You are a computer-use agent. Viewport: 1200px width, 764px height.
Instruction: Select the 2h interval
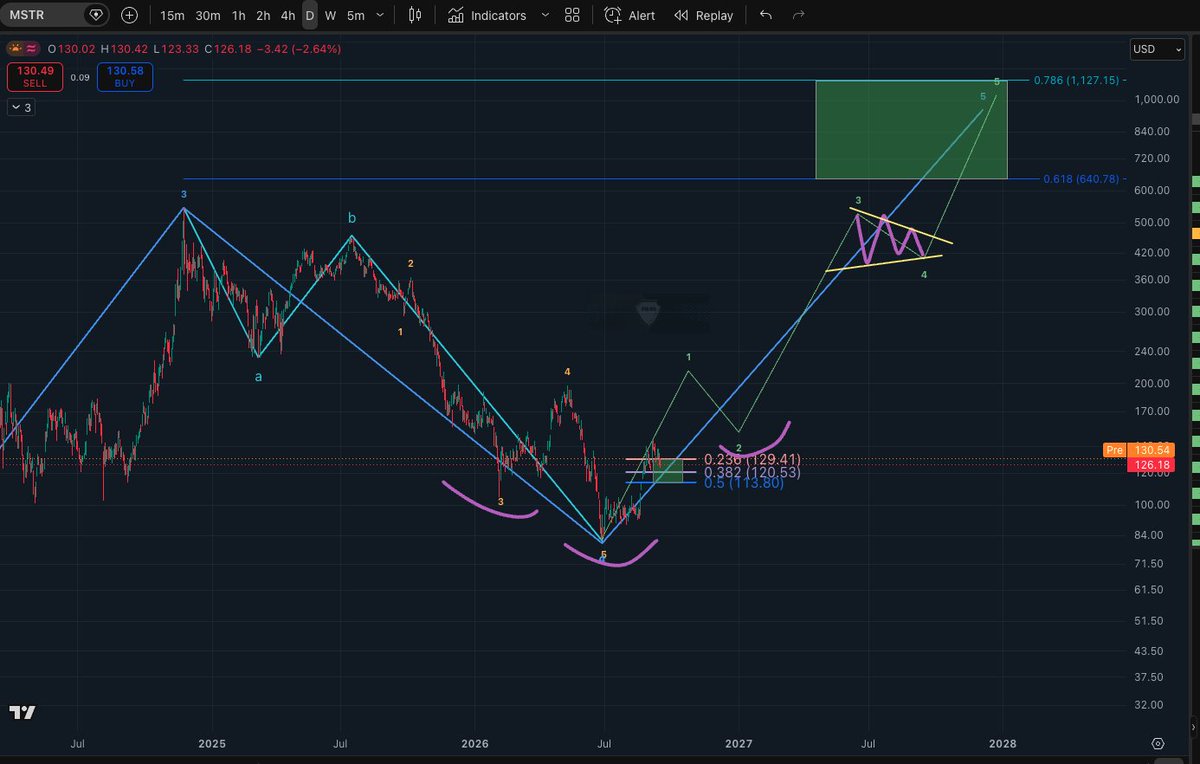tap(262, 16)
